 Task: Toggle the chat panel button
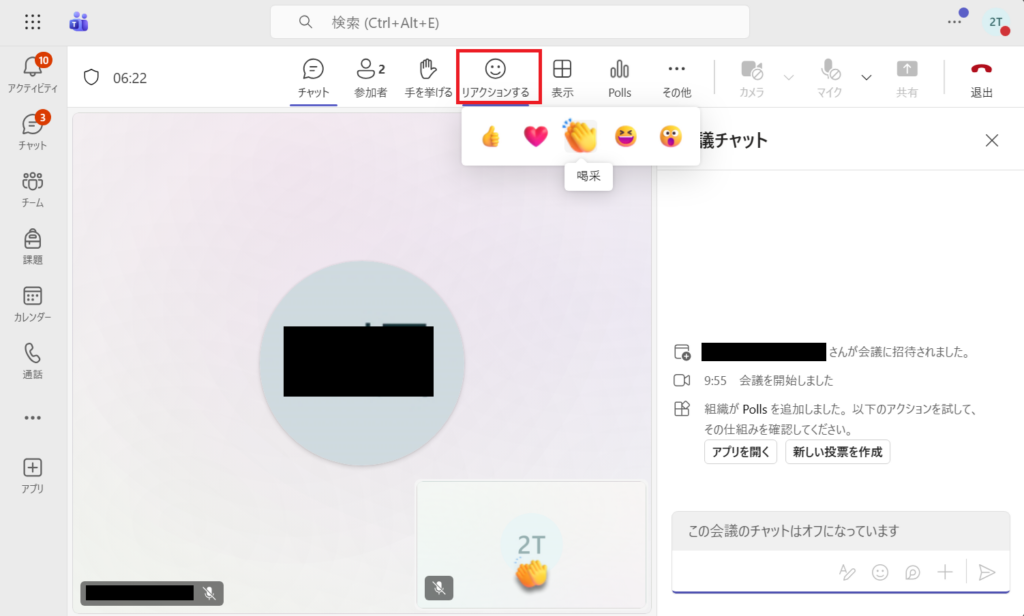(313, 78)
